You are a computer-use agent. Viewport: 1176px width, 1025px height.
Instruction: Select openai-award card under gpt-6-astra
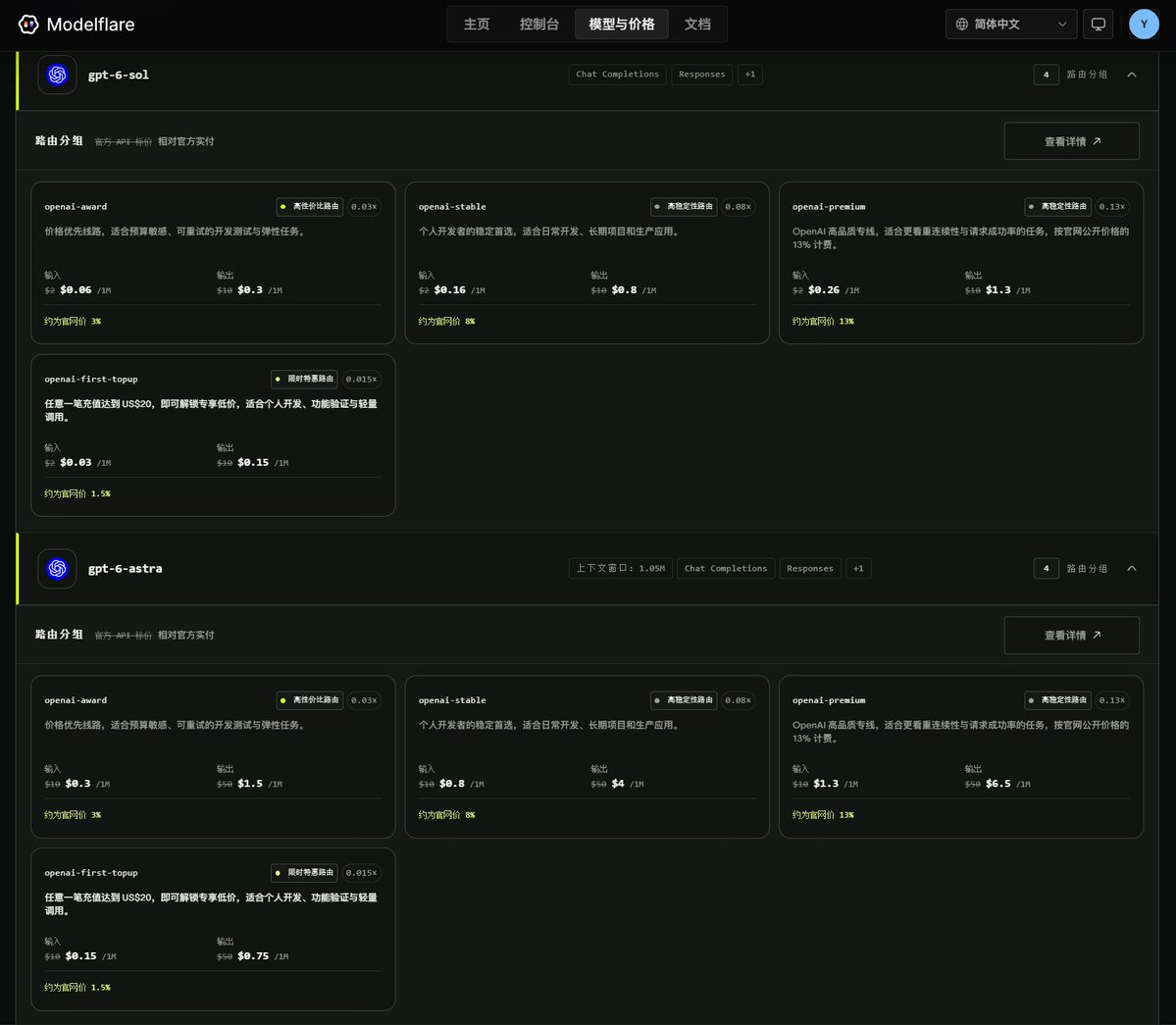(213, 756)
